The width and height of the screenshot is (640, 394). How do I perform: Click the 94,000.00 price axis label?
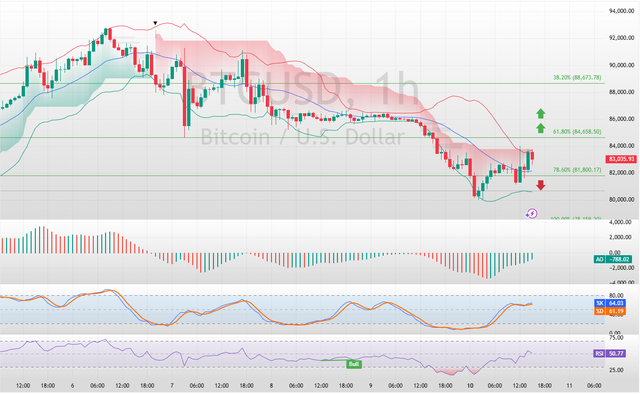pos(622,11)
